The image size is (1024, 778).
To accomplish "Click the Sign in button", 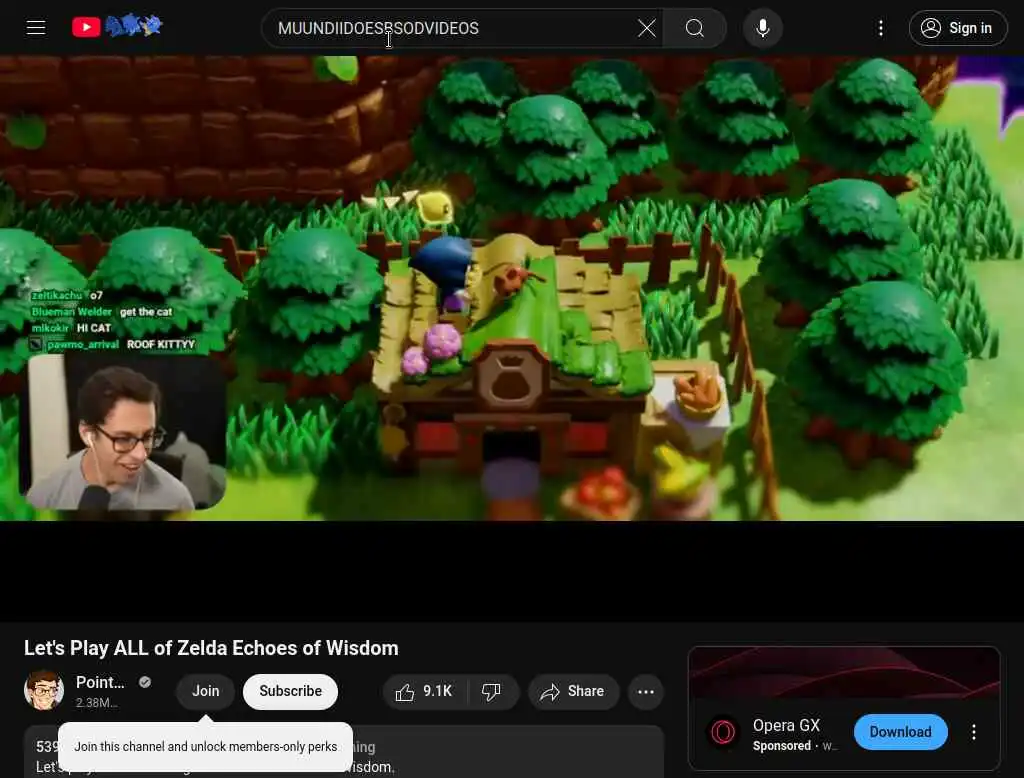I will [958, 28].
